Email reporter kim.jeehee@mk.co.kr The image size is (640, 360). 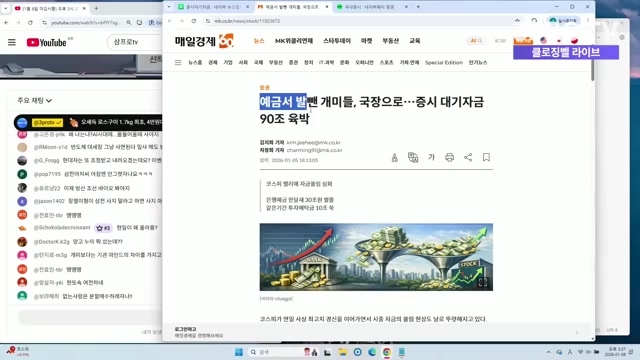pyautogui.click(x=313, y=142)
